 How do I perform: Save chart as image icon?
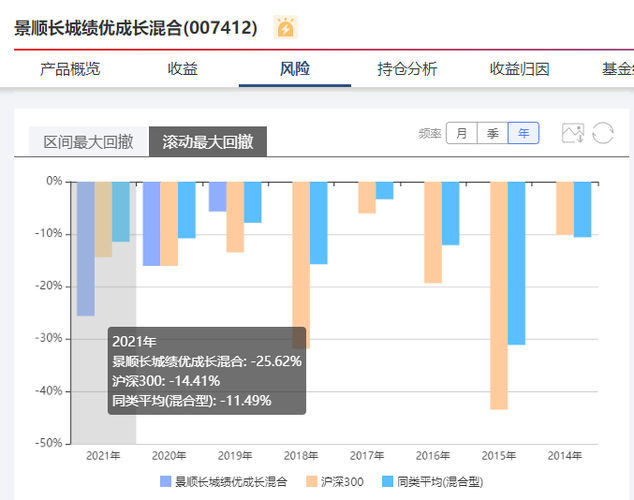pos(573,133)
